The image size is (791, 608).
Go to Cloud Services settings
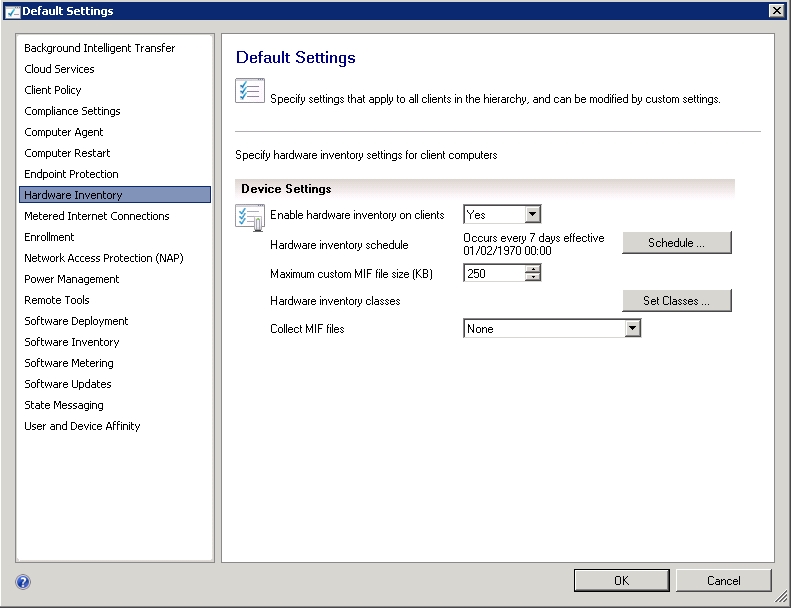[x=59, y=69]
